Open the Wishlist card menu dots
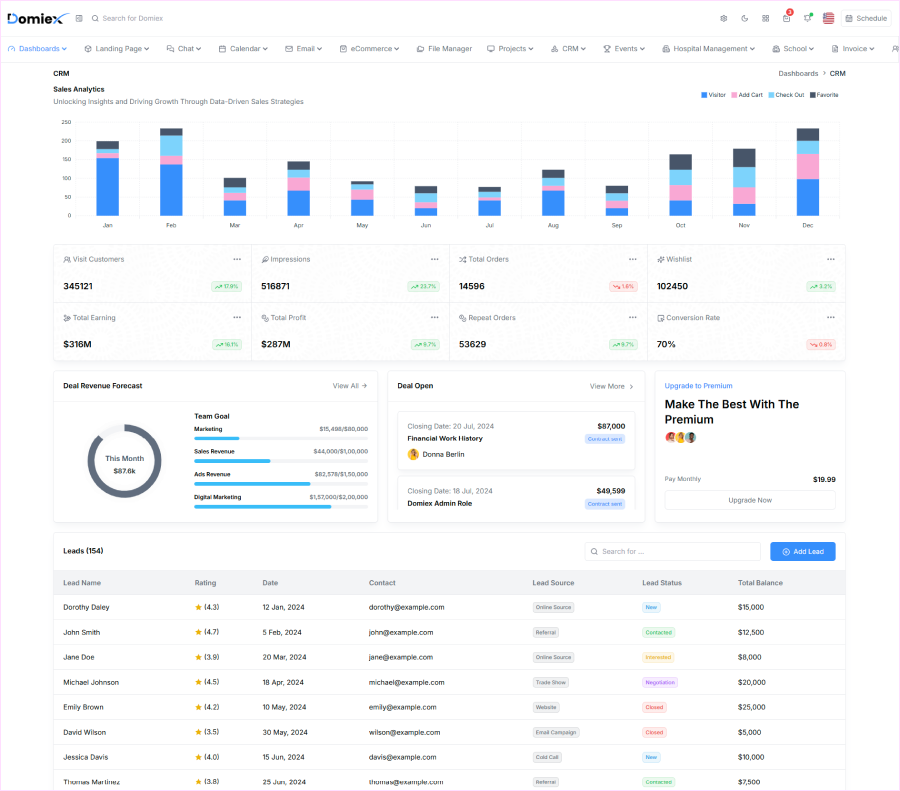The width and height of the screenshot is (900, 791). coord(831,259)
